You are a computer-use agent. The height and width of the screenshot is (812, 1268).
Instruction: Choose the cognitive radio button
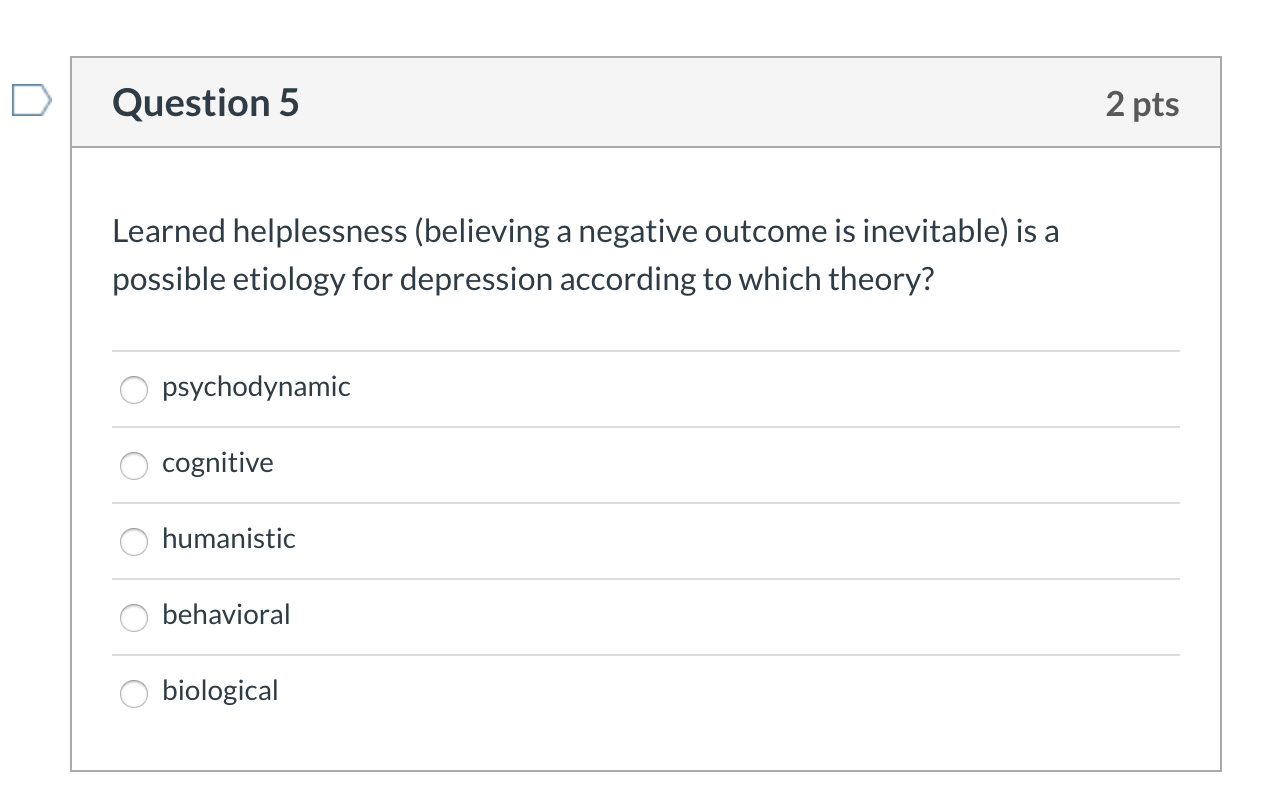tap(134, 465)
